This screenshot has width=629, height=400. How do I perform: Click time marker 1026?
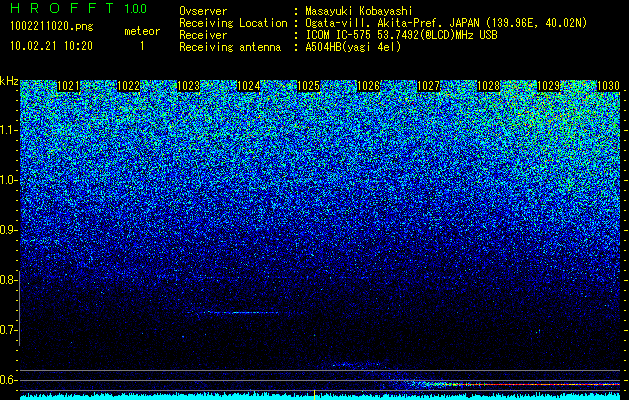(368, 86)
